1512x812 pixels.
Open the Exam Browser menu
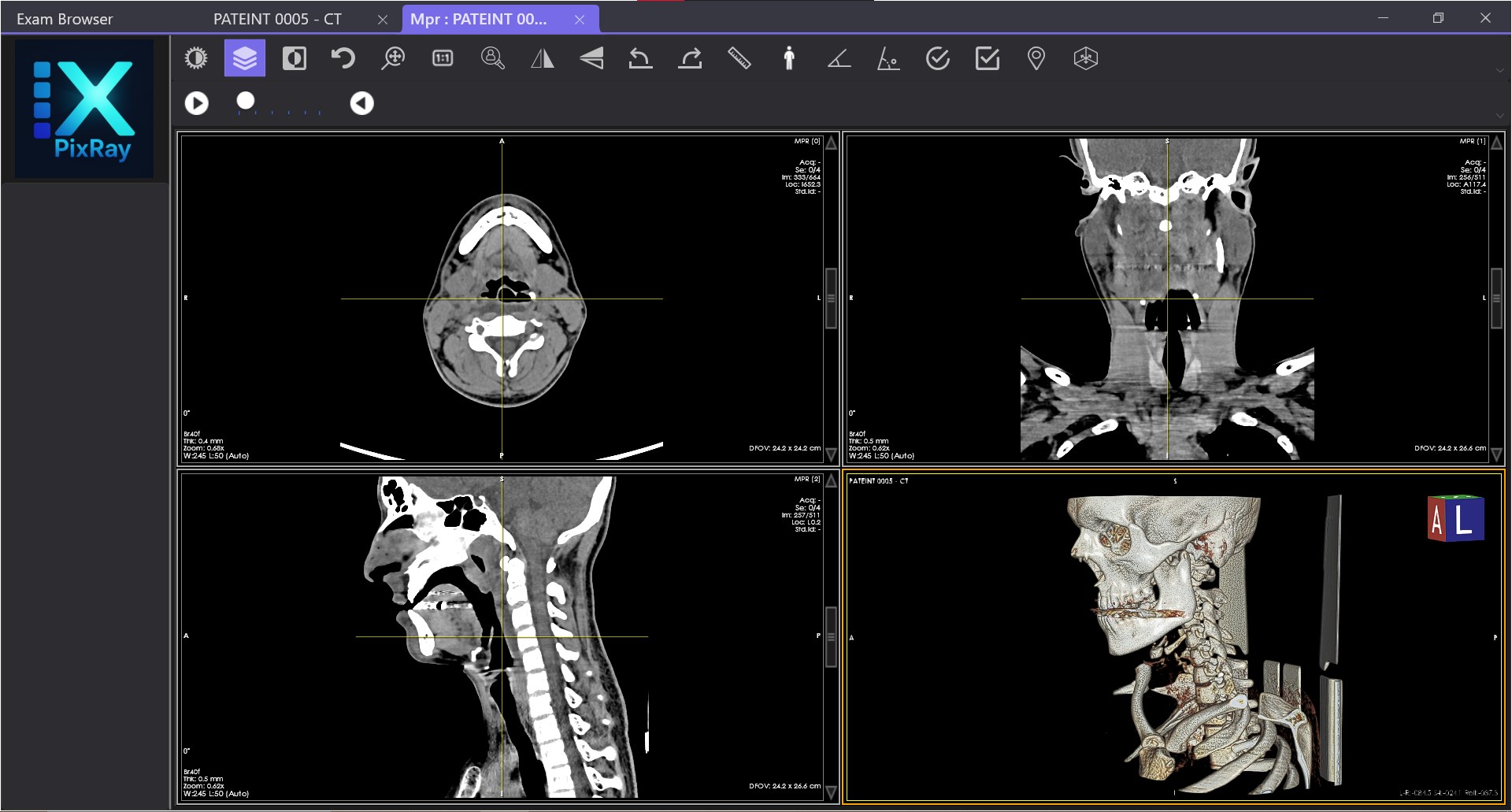(63, 18)
